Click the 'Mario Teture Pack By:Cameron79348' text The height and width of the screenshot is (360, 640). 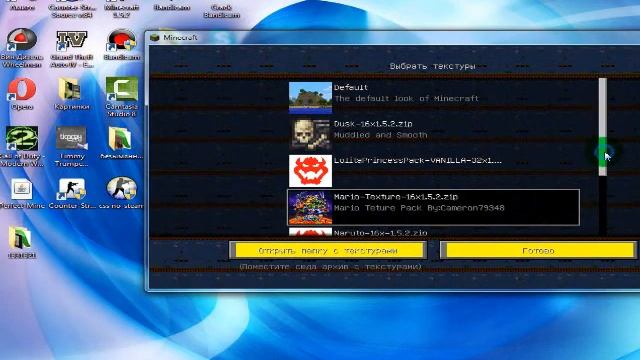419,208
